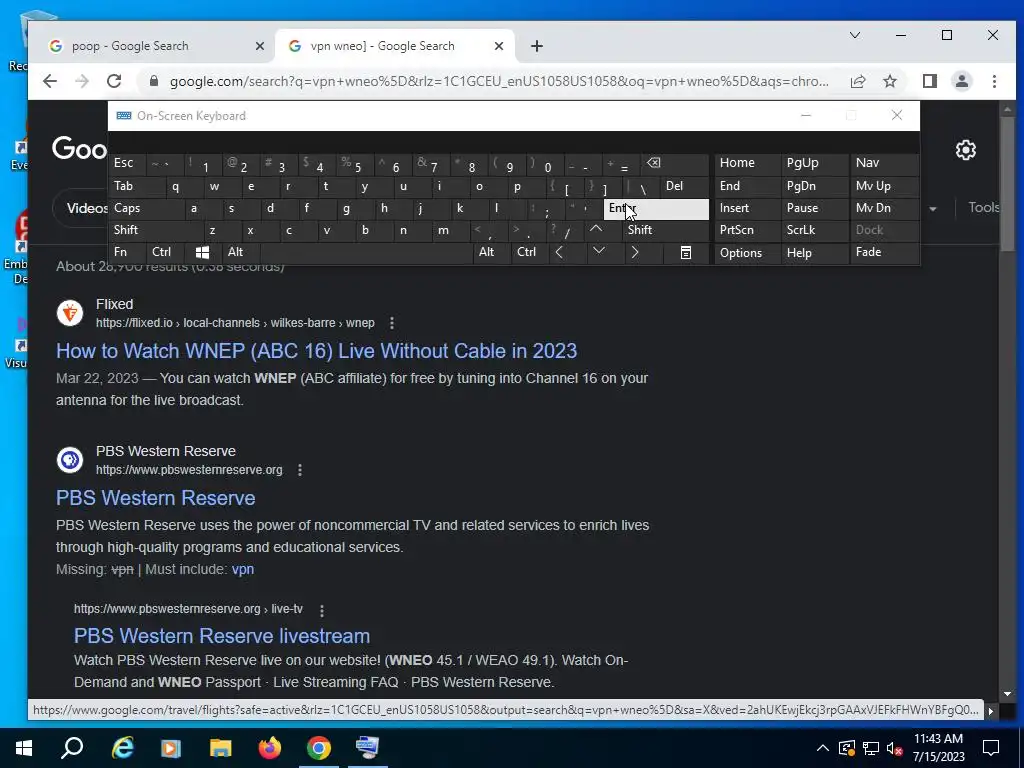The width and height of the screenshot is (1024, 768).
Task: Toggle the right Shift key
Action: (x=665, y=230)
